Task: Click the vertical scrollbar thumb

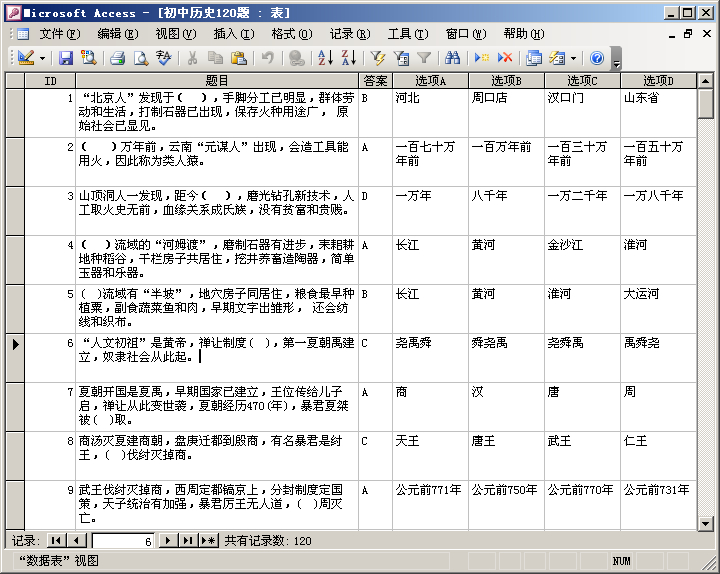Action: point(705,104)
